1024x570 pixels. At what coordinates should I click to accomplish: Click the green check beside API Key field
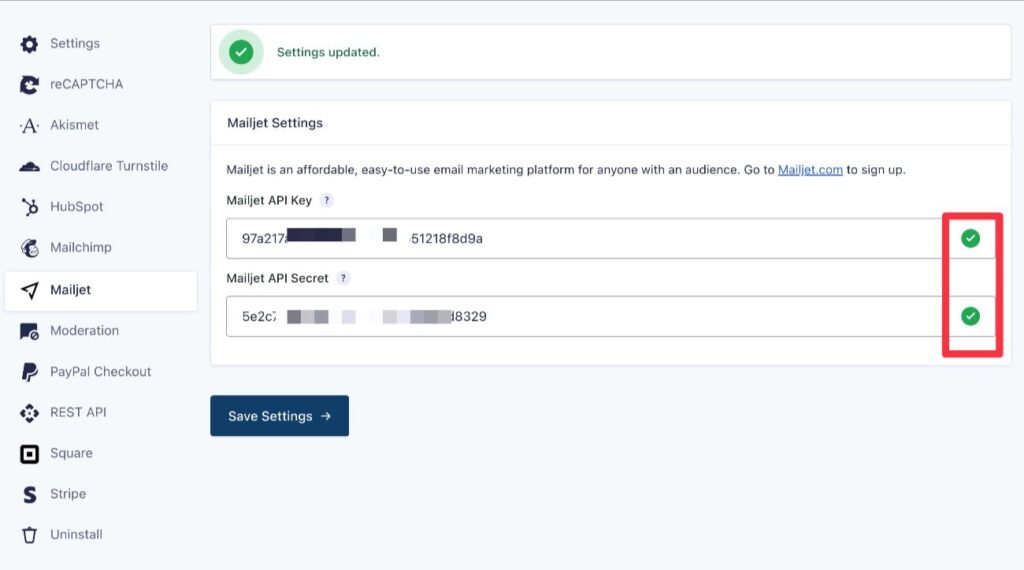(970, 238)
